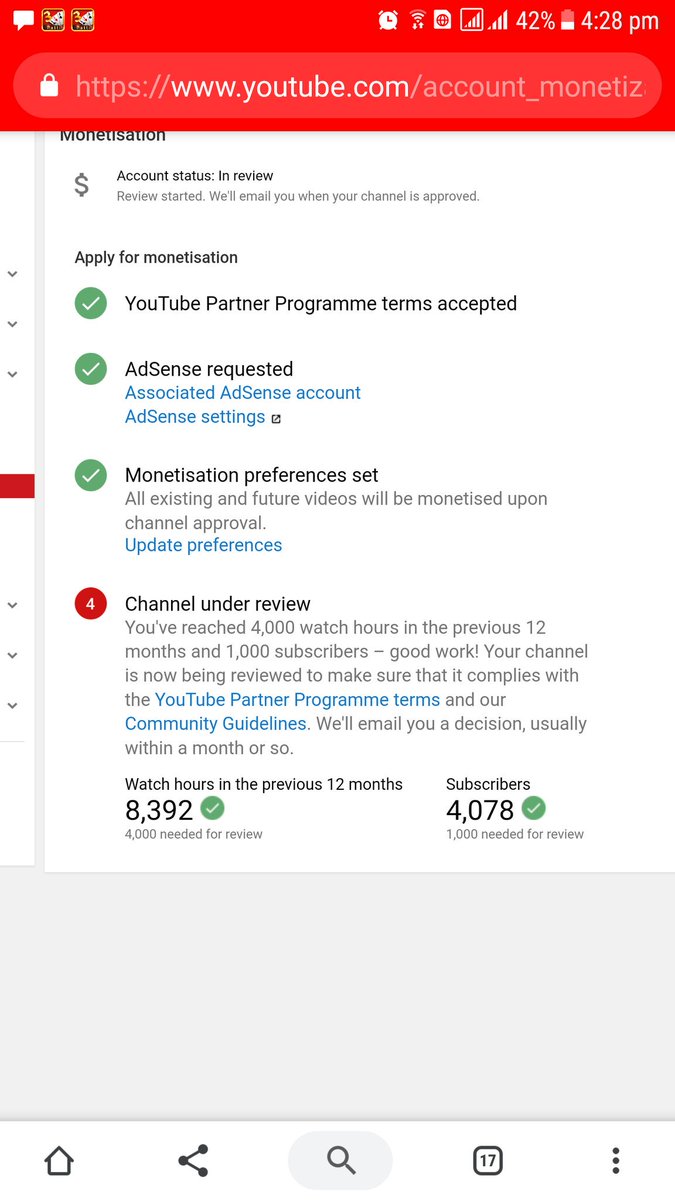Tap the 'AdSense requested' heading
The width and height of the screenshot is (675, 1200).
(209, 369)
